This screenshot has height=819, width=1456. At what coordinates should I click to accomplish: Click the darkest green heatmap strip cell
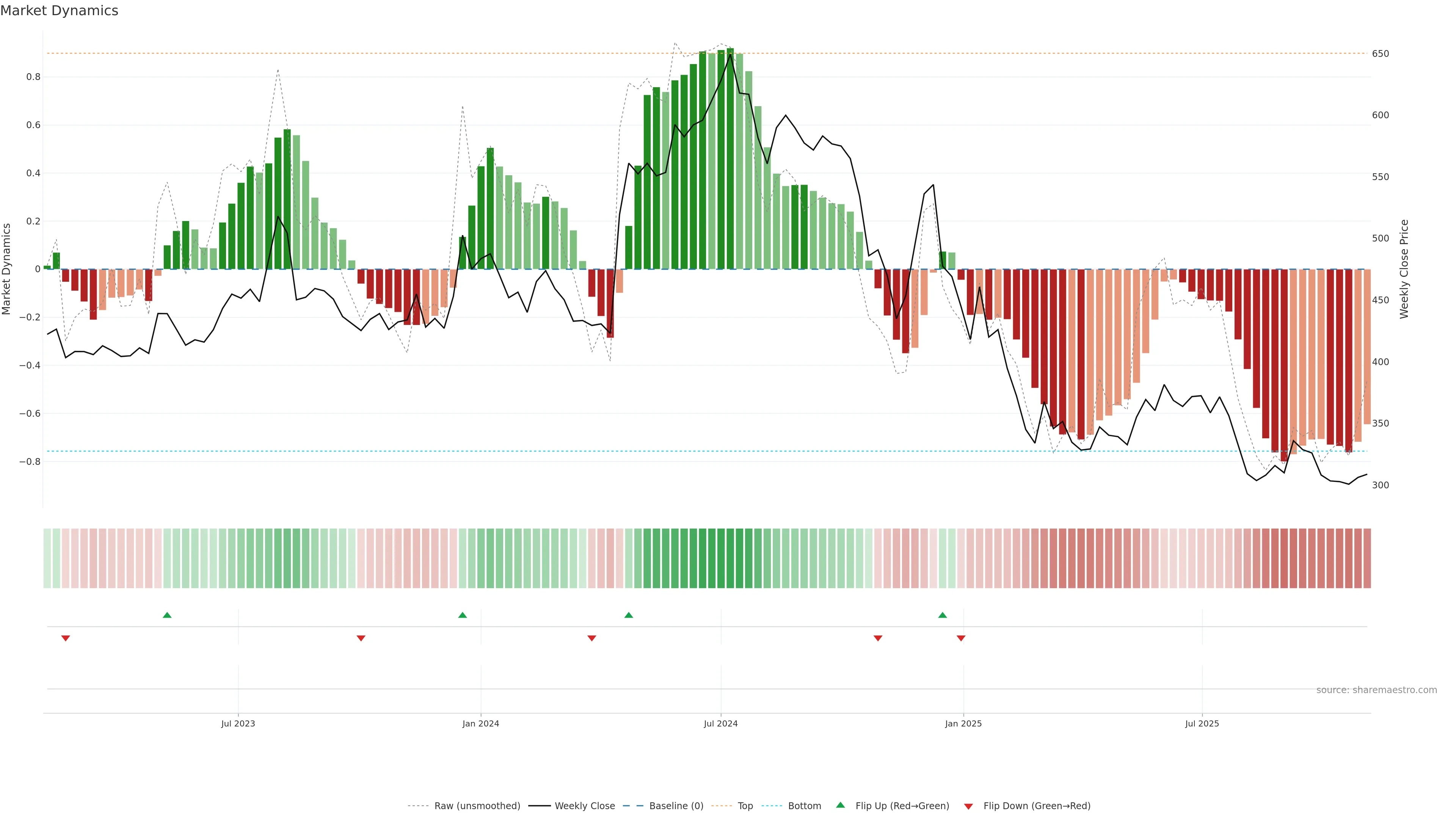(x=730, y=559)
